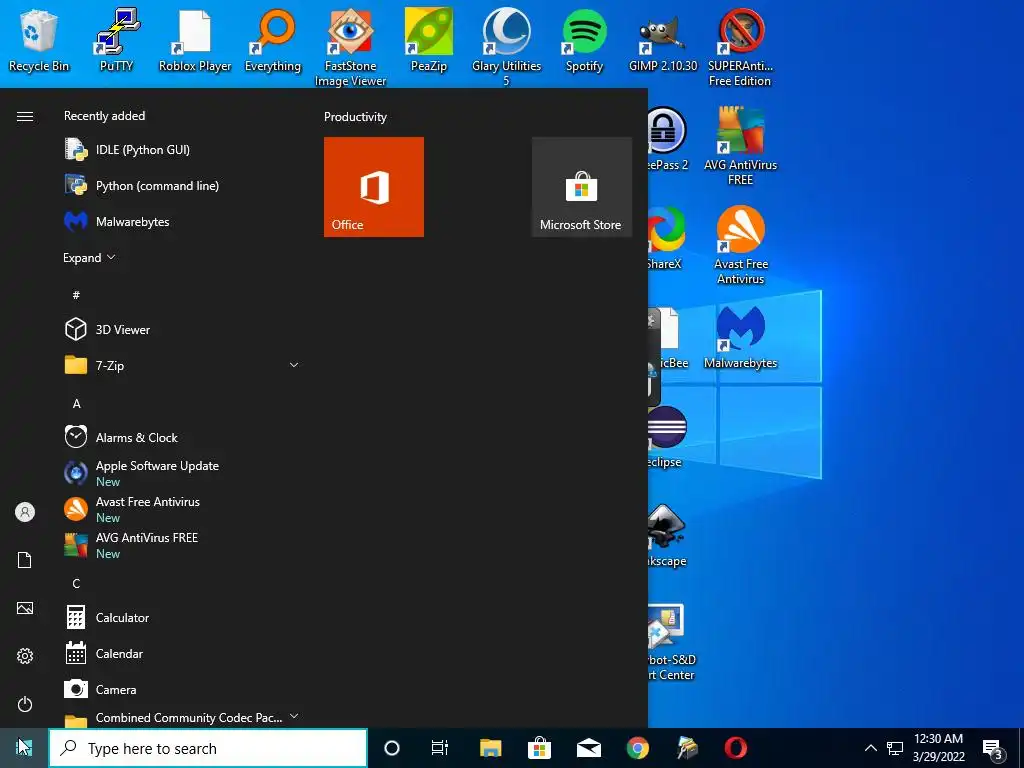The height and width of the screenshot is (768, 1024).
Task: Select Eclipse desktop shortcut
Action: pyautogui.click(x=665, y=436)
